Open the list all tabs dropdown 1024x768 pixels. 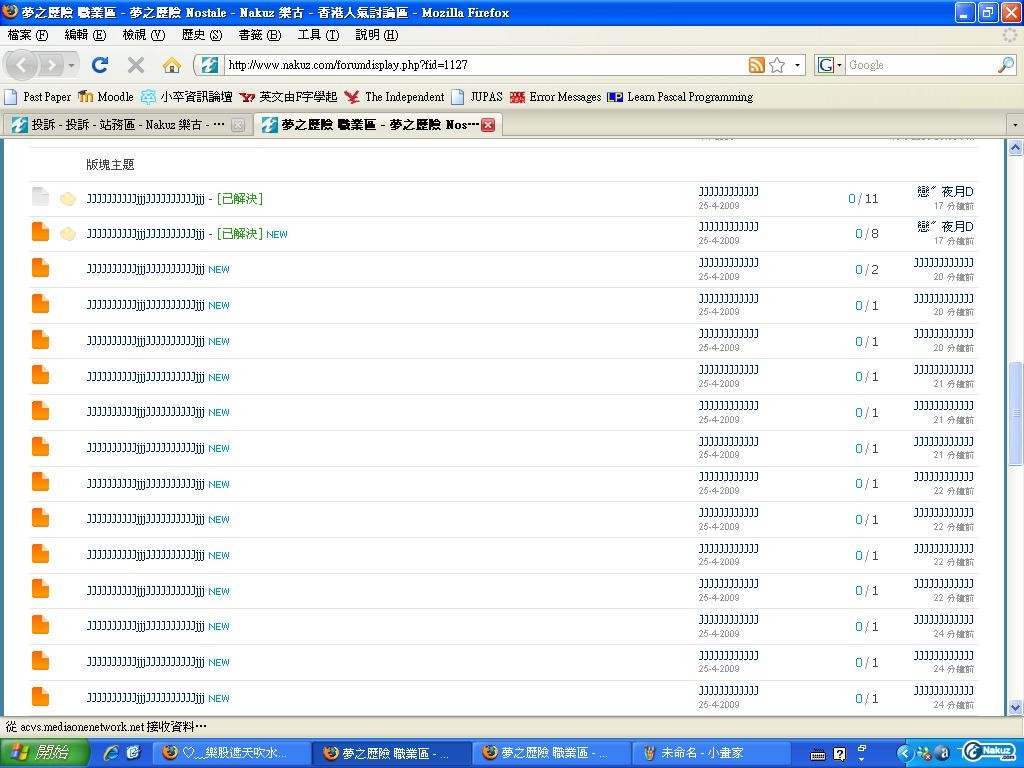tap(1015, 124)
